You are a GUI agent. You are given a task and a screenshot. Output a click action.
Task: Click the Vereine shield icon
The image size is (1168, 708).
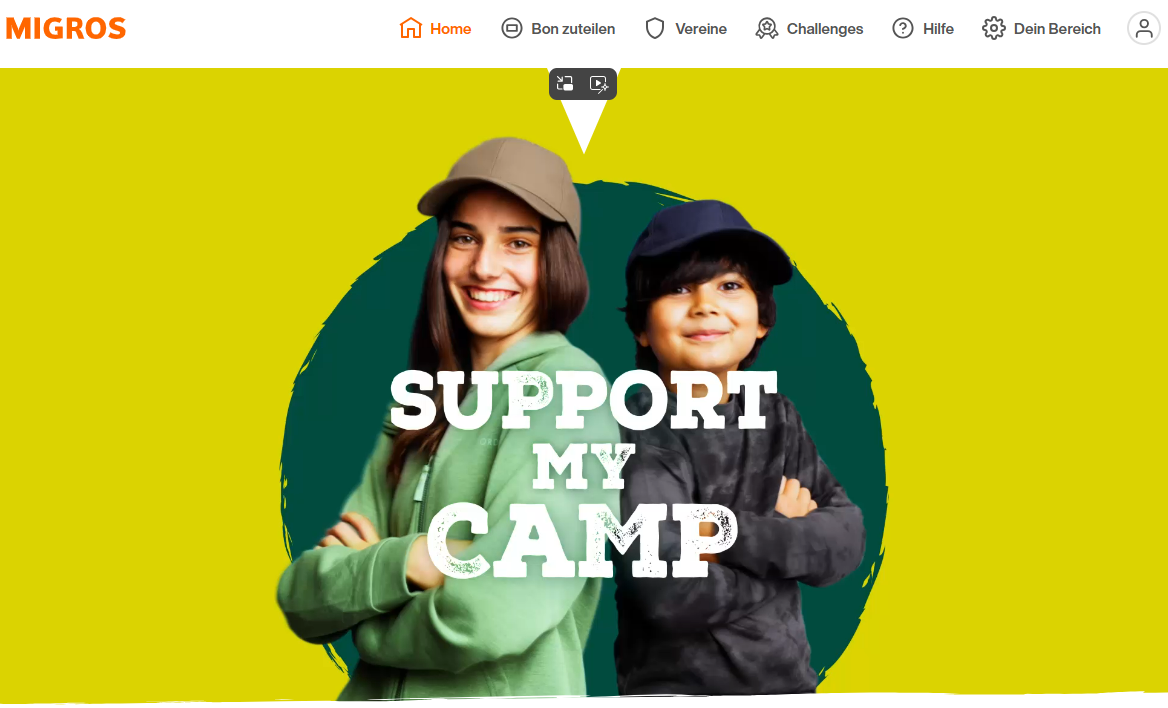tap(655, 28)
